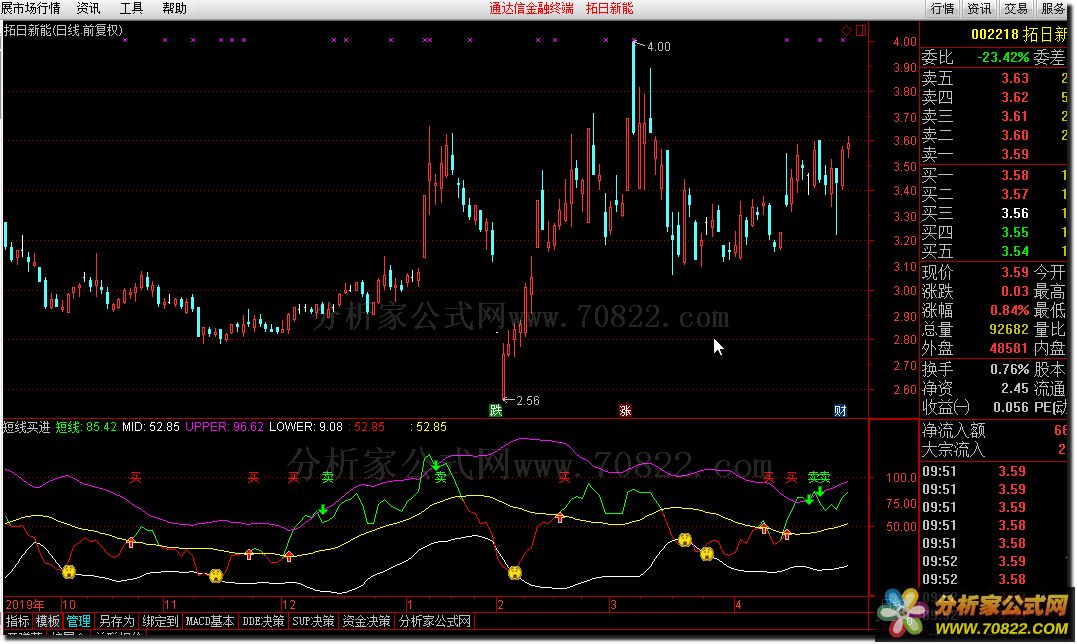Click the 外盘 48581 value

pos(1008,348)
